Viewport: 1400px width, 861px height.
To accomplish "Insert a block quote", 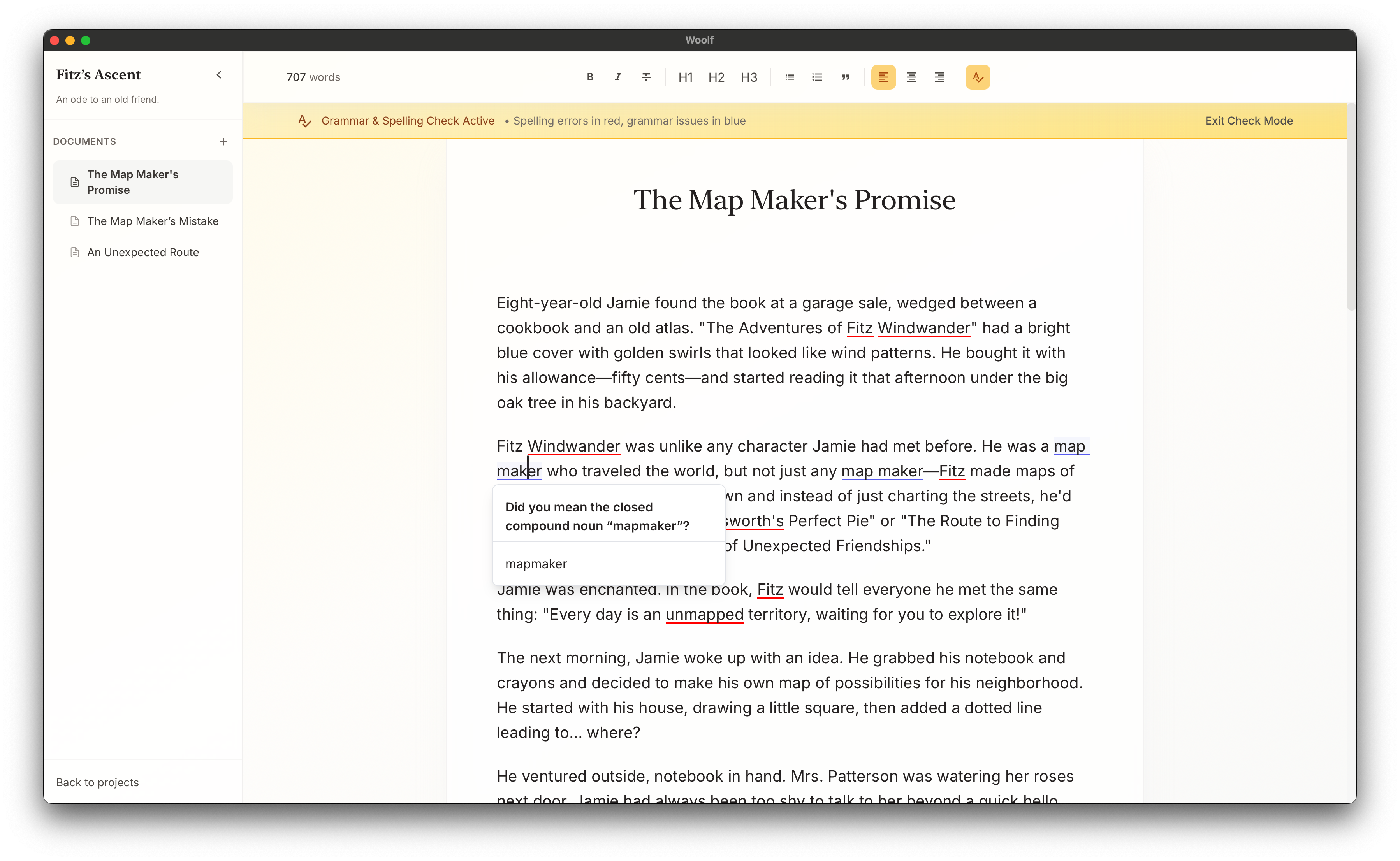I will coord(845,77).
